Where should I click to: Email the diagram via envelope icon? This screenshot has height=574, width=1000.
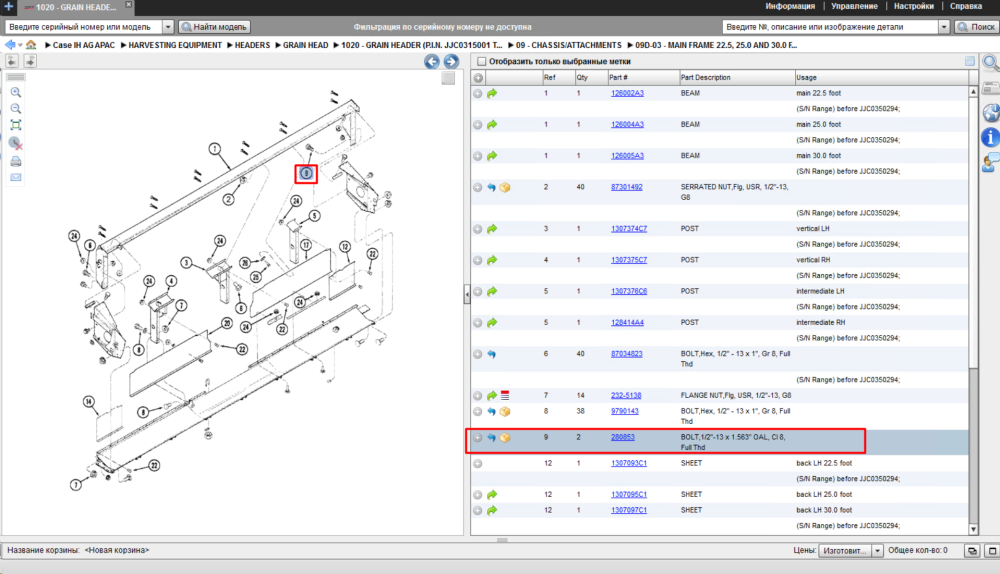pyautogui.click(x=16, y=177)
